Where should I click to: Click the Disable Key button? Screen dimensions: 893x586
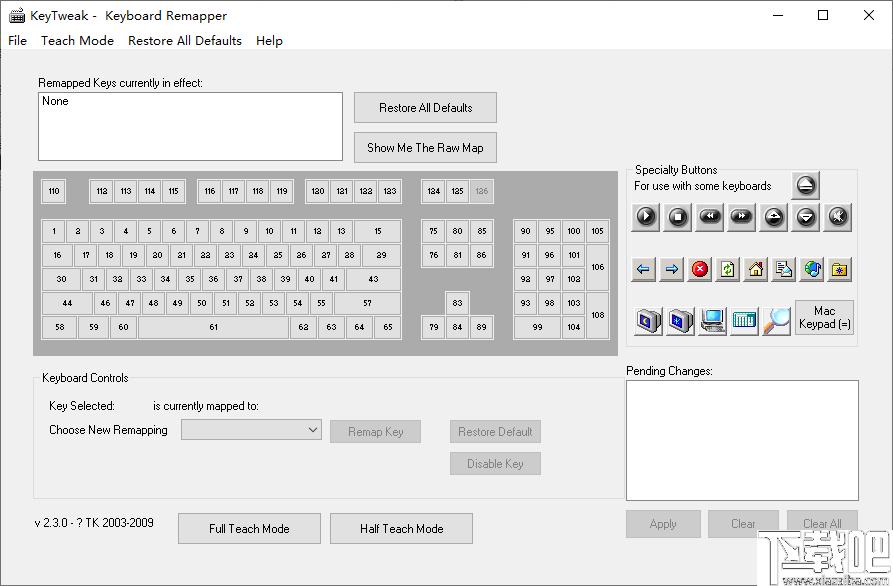[x=495, y=464]
